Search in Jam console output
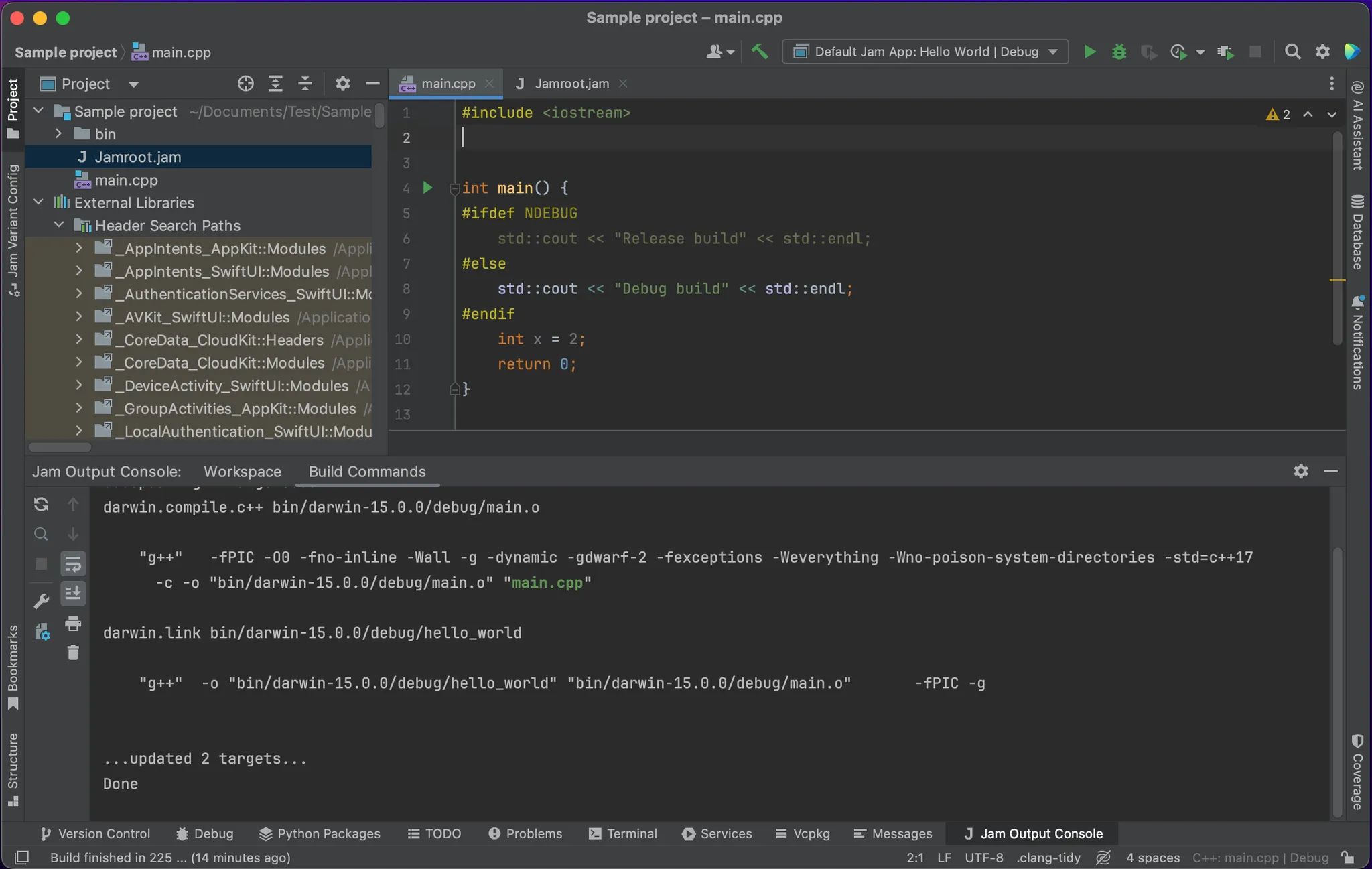 click(41, 534)
